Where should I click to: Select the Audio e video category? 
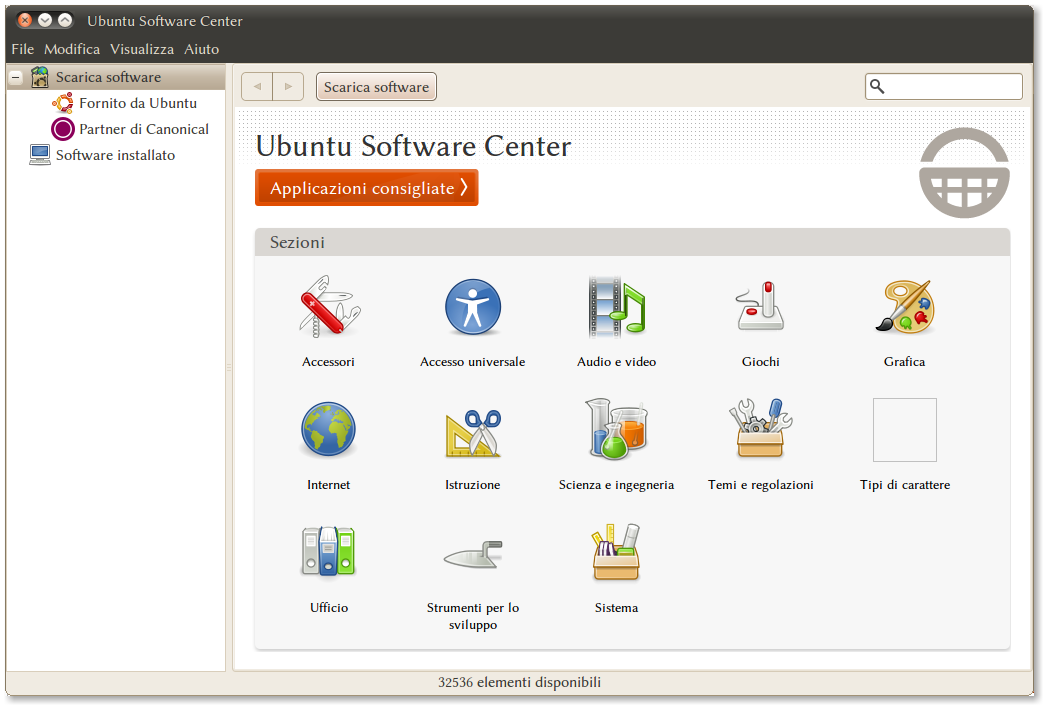[x=616, y=306]
